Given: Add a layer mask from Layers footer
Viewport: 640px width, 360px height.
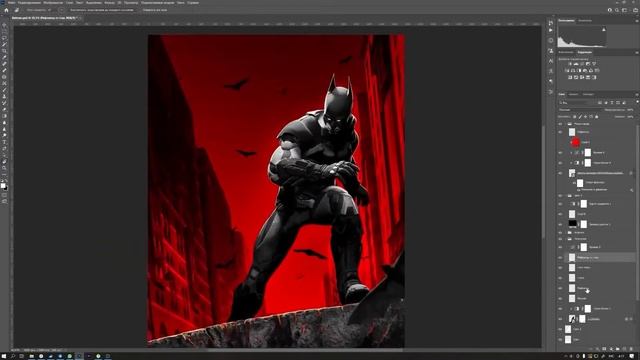Looking at the screenshot, I should [604, 349].
